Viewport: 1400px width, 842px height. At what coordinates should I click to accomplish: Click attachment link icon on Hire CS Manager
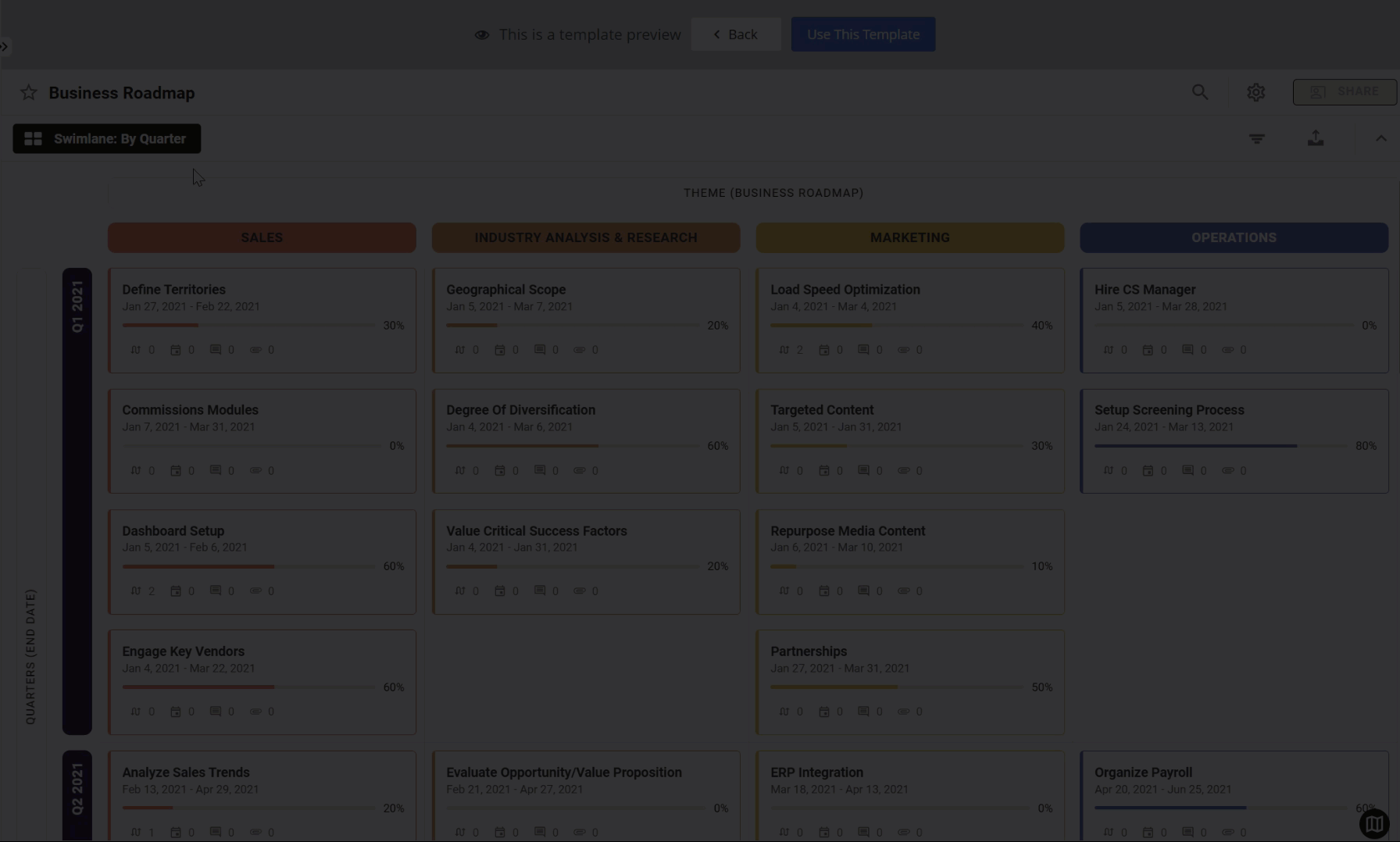[x=1227, y=350]
